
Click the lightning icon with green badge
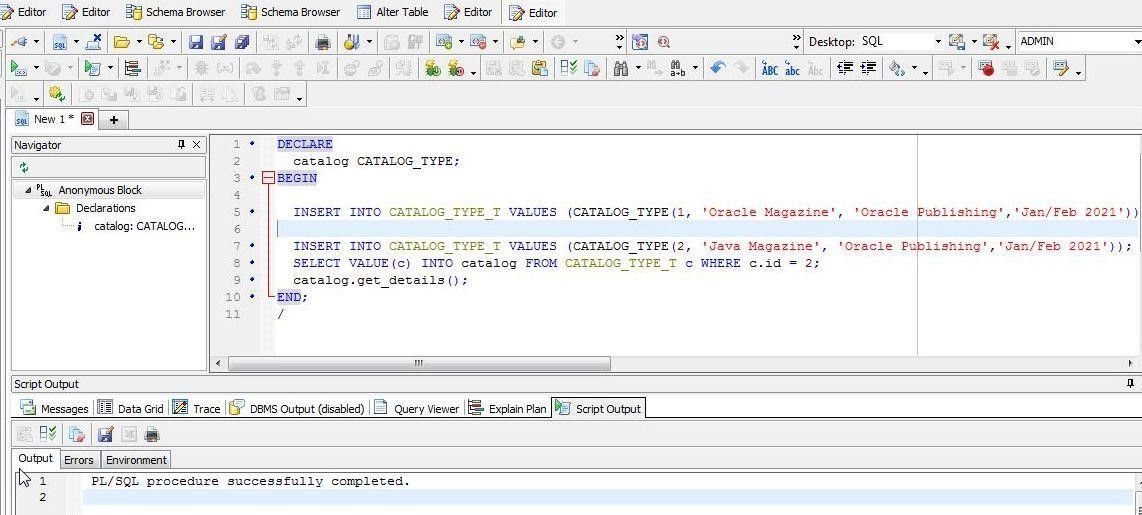point(433,68)
